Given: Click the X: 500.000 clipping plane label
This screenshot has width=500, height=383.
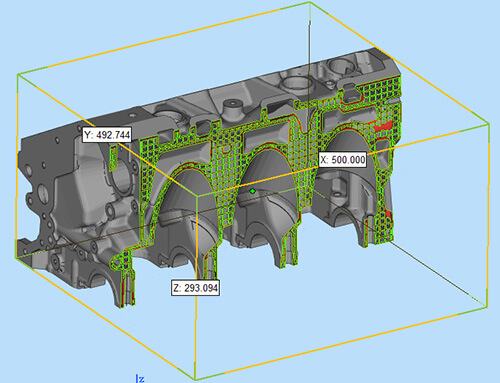Looking at the screenshot, I should point(343,160).
